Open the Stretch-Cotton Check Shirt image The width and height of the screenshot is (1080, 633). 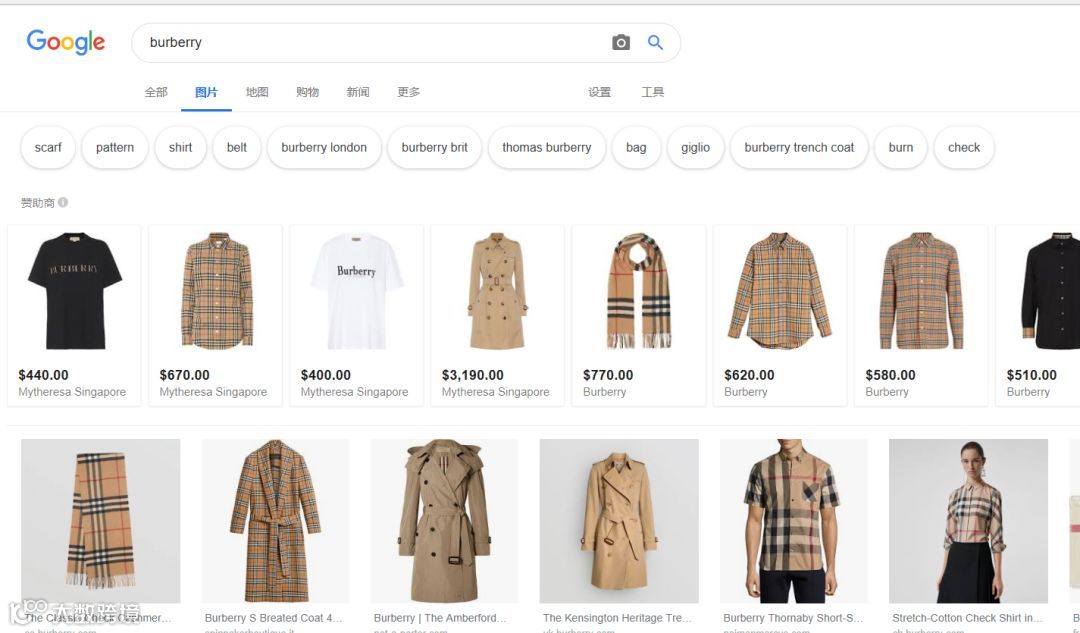tap(968, 521)
